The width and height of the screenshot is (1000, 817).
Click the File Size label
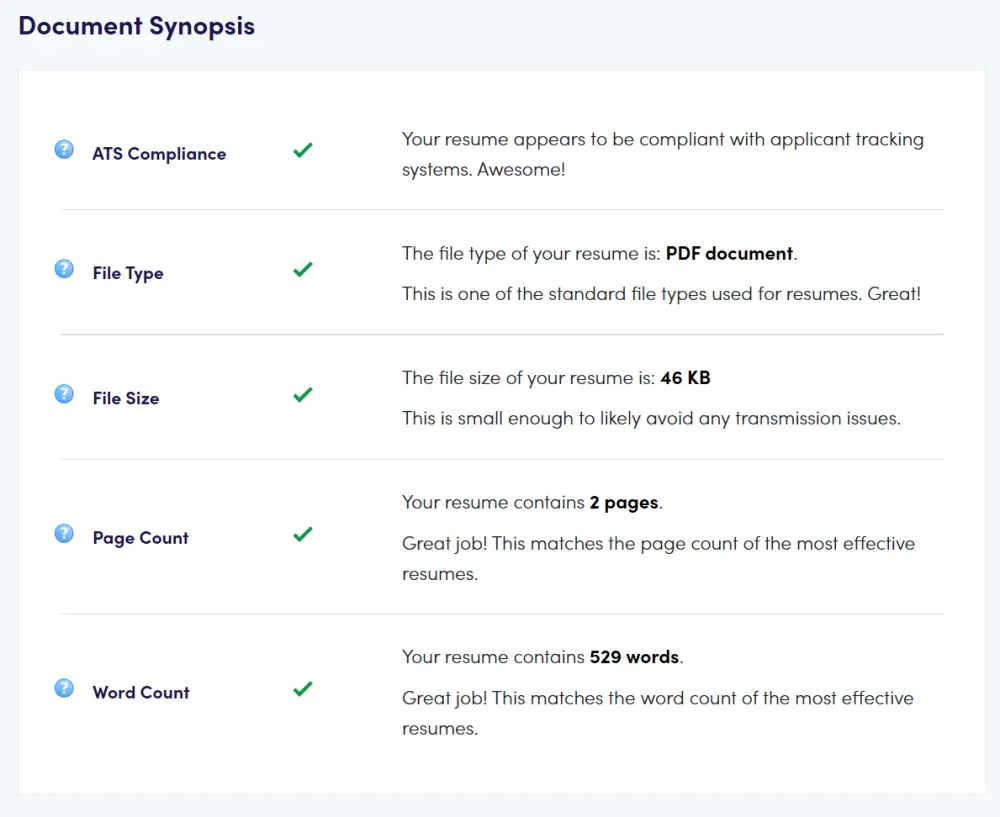pyautogui.click(x=126, y=398)
